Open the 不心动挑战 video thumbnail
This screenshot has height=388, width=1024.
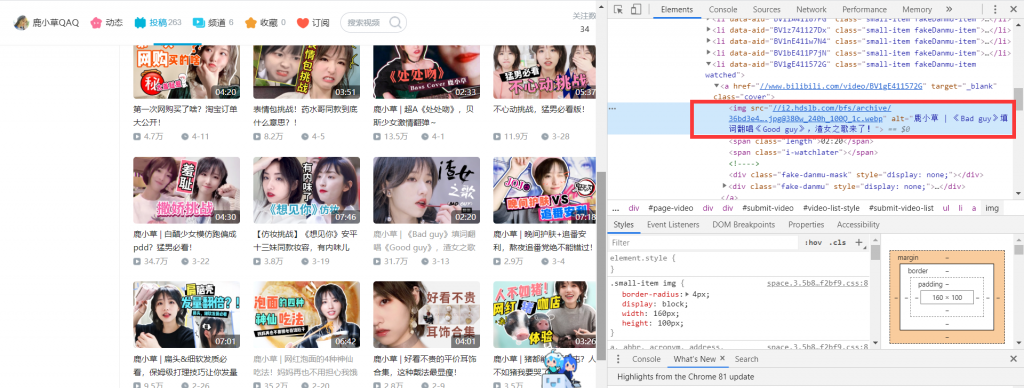coord(545,72)
